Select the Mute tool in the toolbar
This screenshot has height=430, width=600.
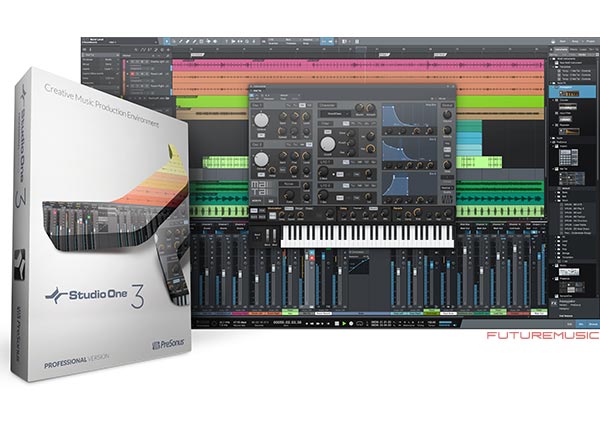click(x=201, y=41)
